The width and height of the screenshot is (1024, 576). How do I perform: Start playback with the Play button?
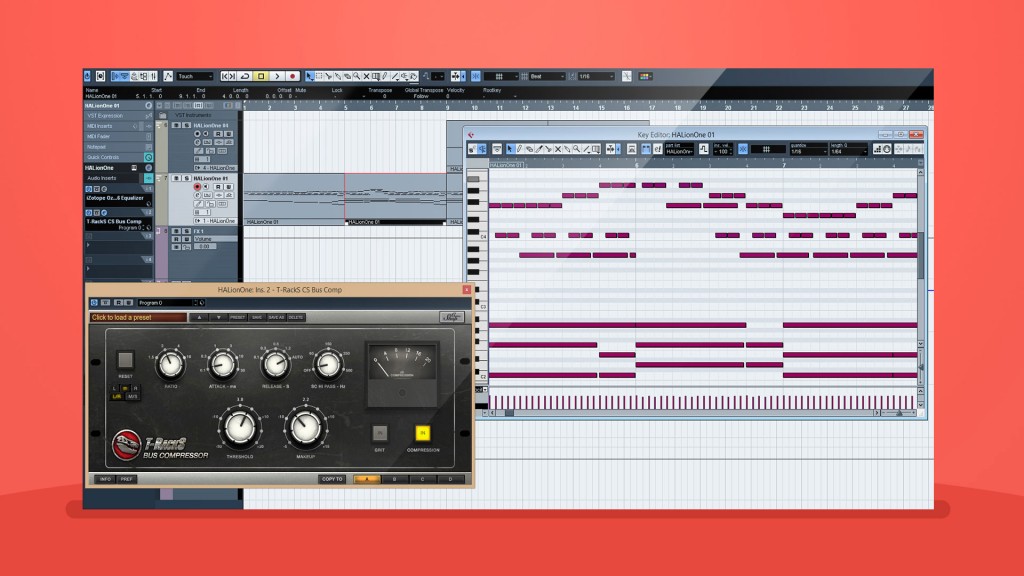(277, 76)
